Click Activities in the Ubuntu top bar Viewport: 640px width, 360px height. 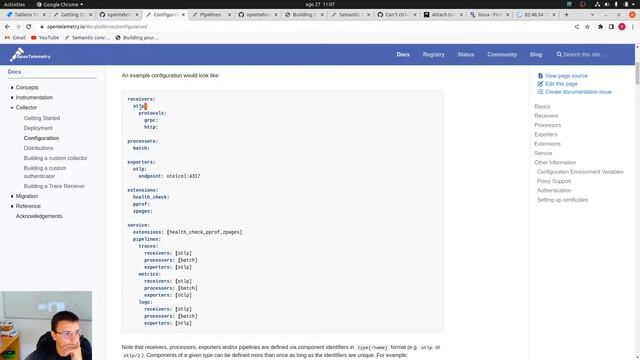point(14,4)
